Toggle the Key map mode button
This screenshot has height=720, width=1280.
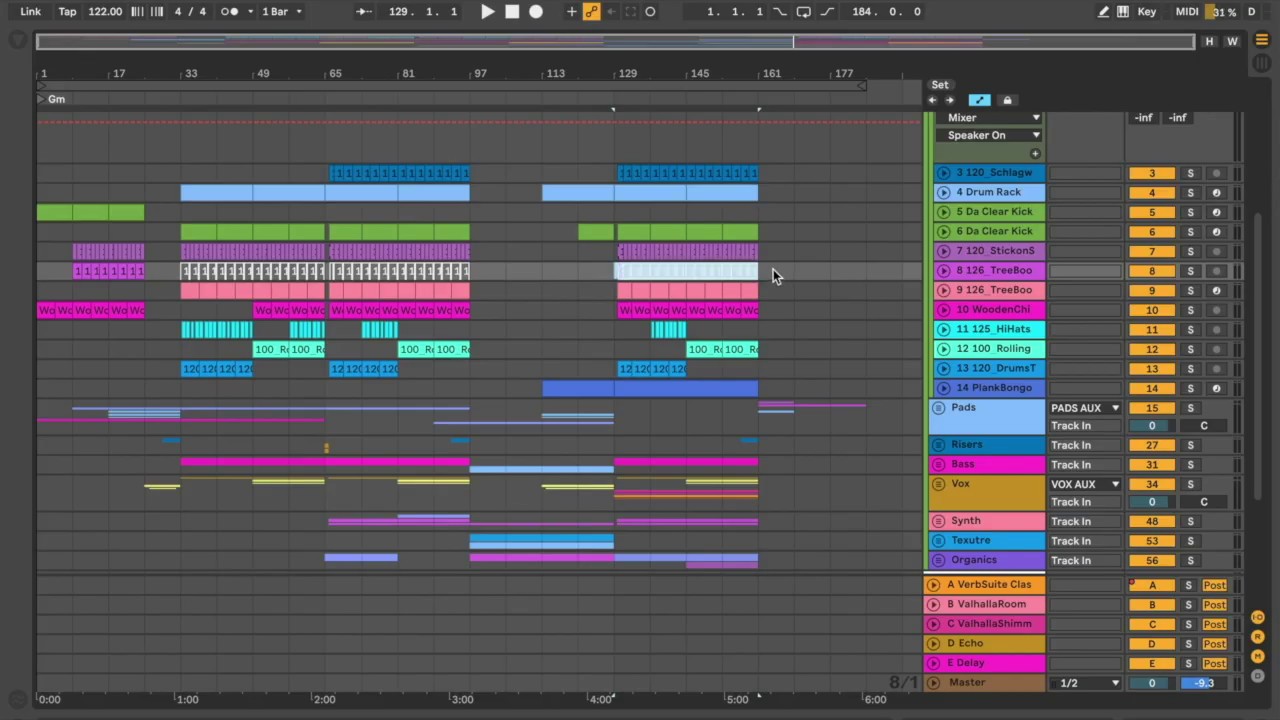coord(1147,12)
